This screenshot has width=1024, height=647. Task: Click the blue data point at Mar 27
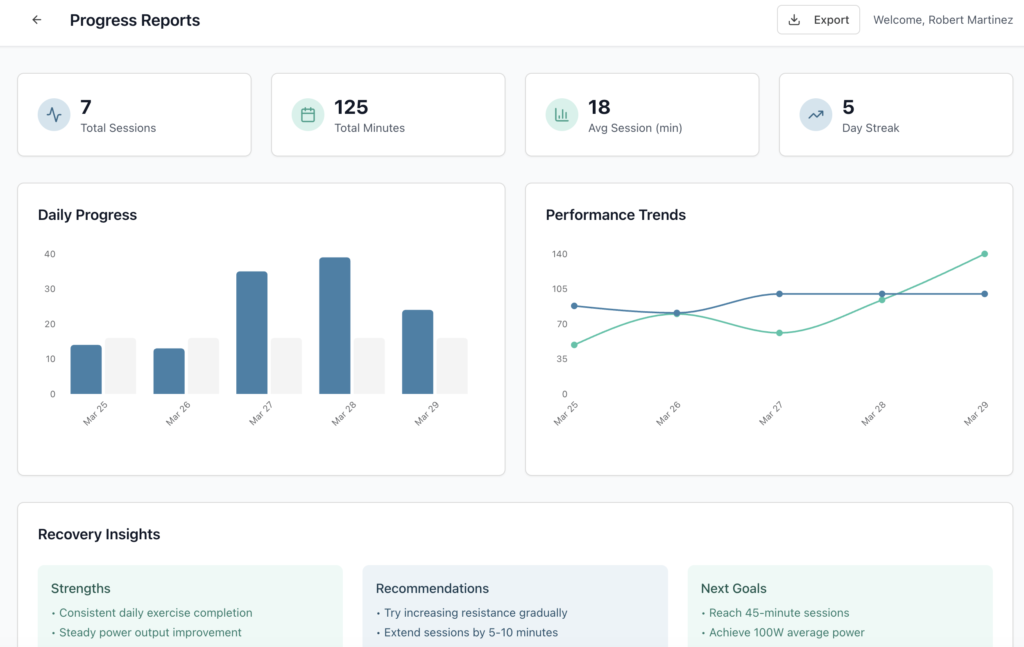[779, 294]
